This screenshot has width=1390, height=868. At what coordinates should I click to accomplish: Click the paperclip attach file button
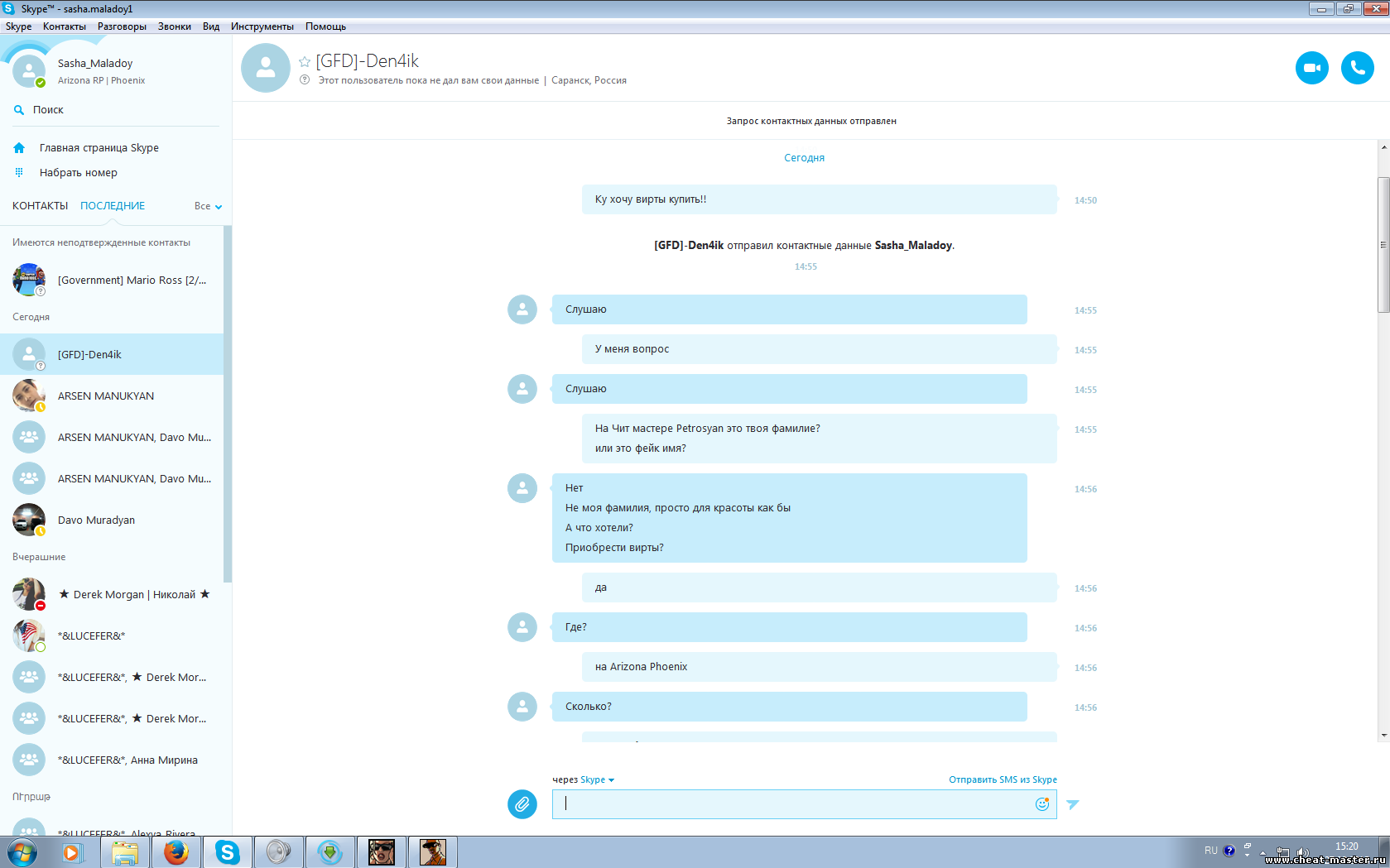[x=522, y=803]
